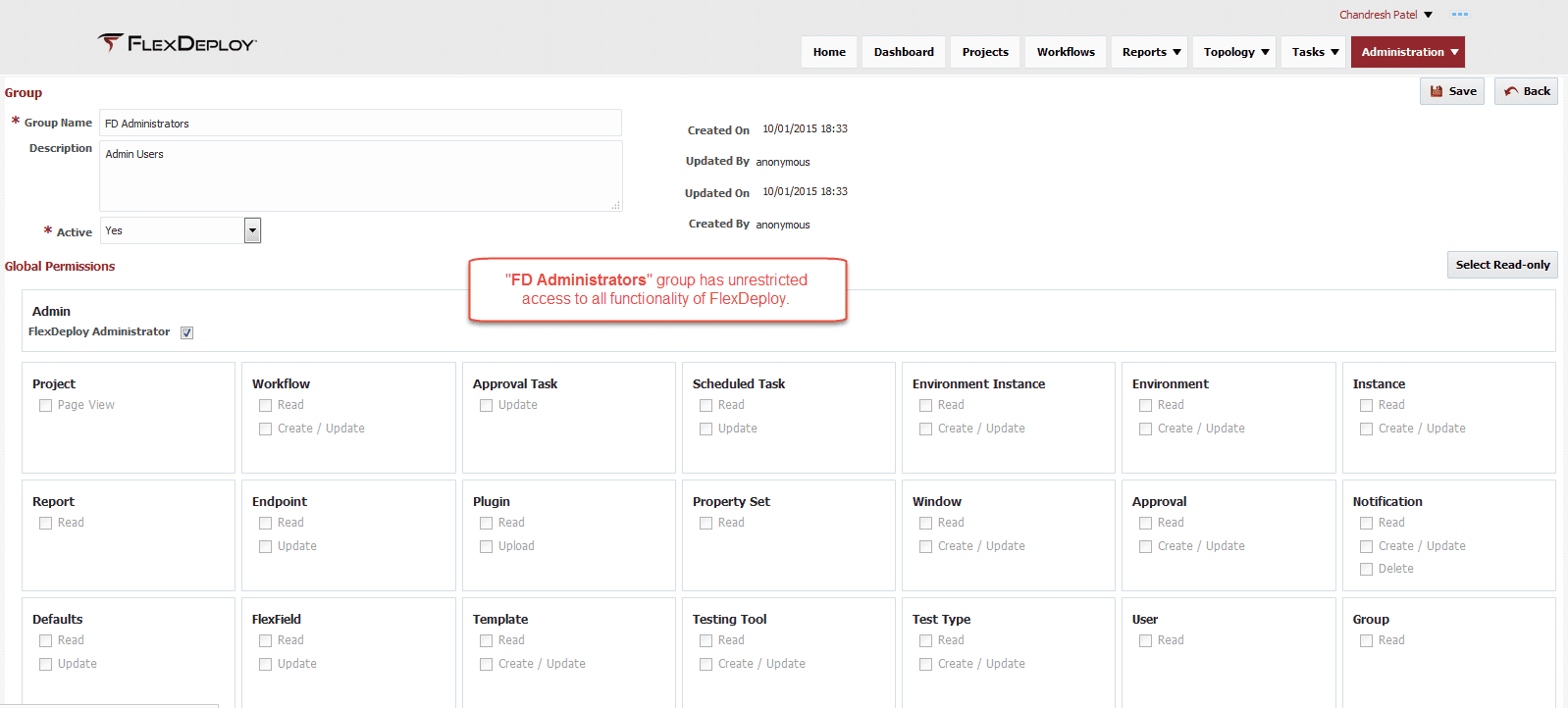Image resolution: width=1568 pixels, height=708 pixels.
Task: Enable Template Create / Update permission
Action: pos(486,664)
